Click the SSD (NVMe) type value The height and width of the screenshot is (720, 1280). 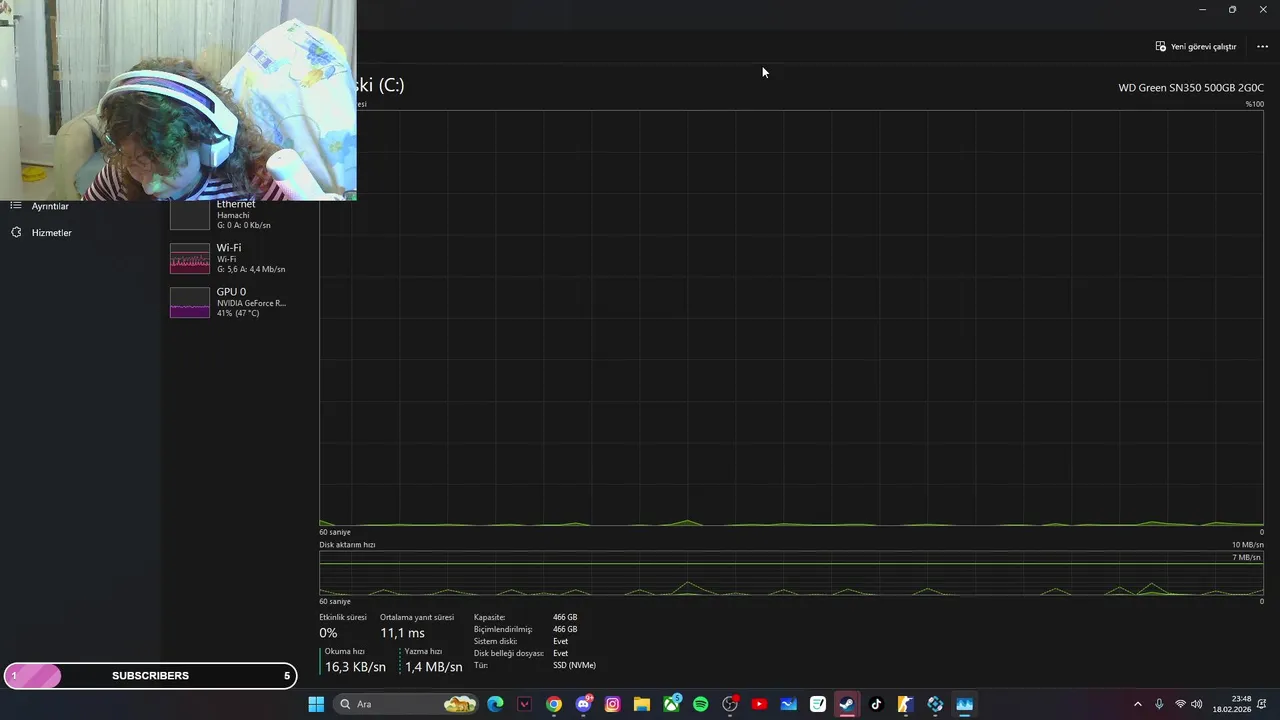pos(574,665)
